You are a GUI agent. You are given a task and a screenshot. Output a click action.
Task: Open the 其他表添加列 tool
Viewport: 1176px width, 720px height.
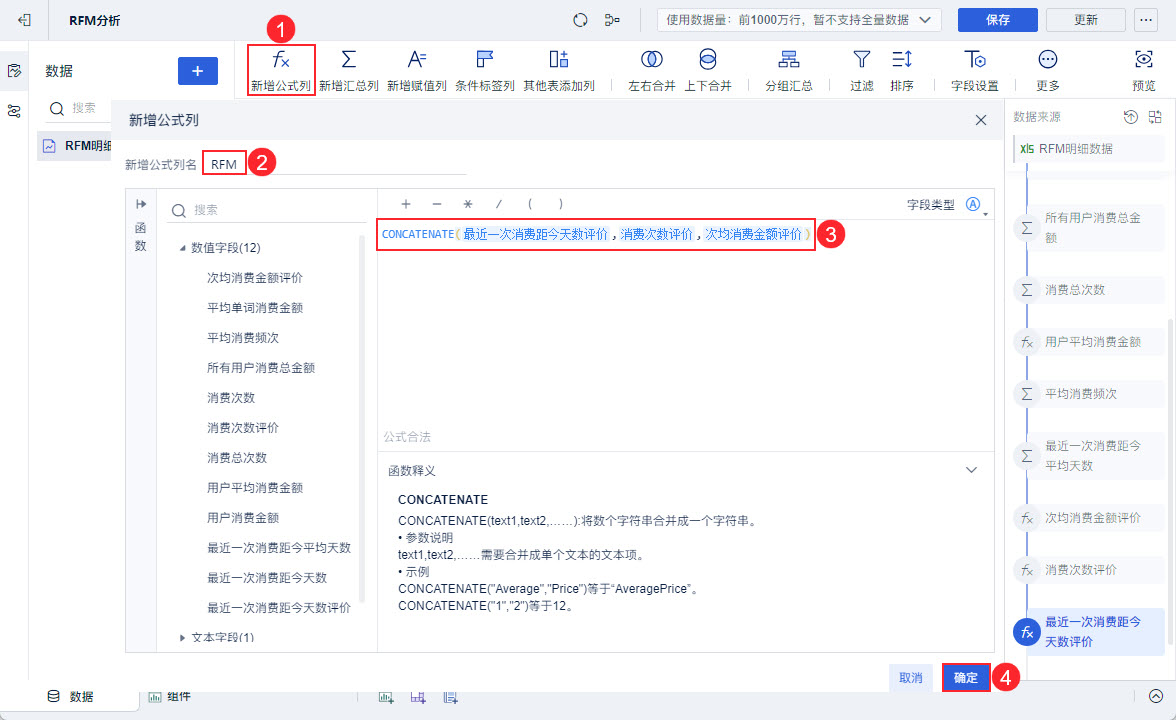coord(559,70)
